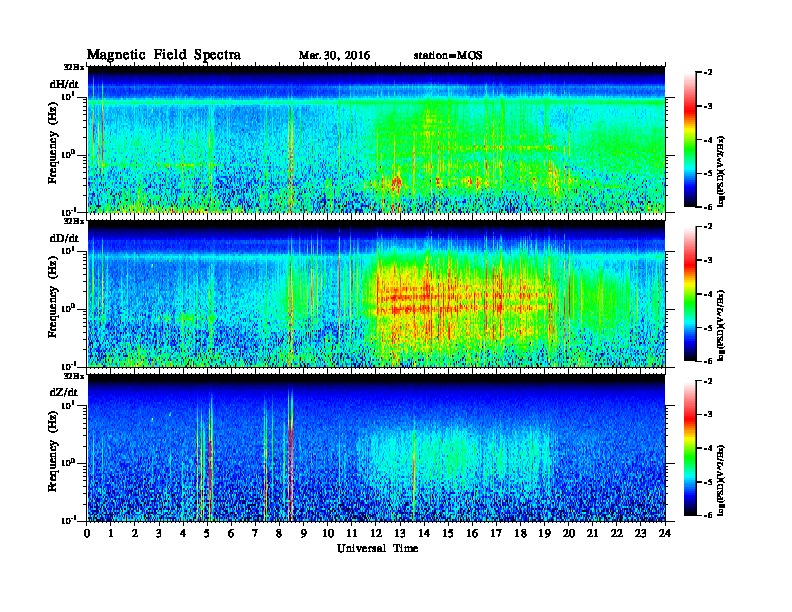Click the log PSD unit label beside dD/dt colorbar

point(722,325)
